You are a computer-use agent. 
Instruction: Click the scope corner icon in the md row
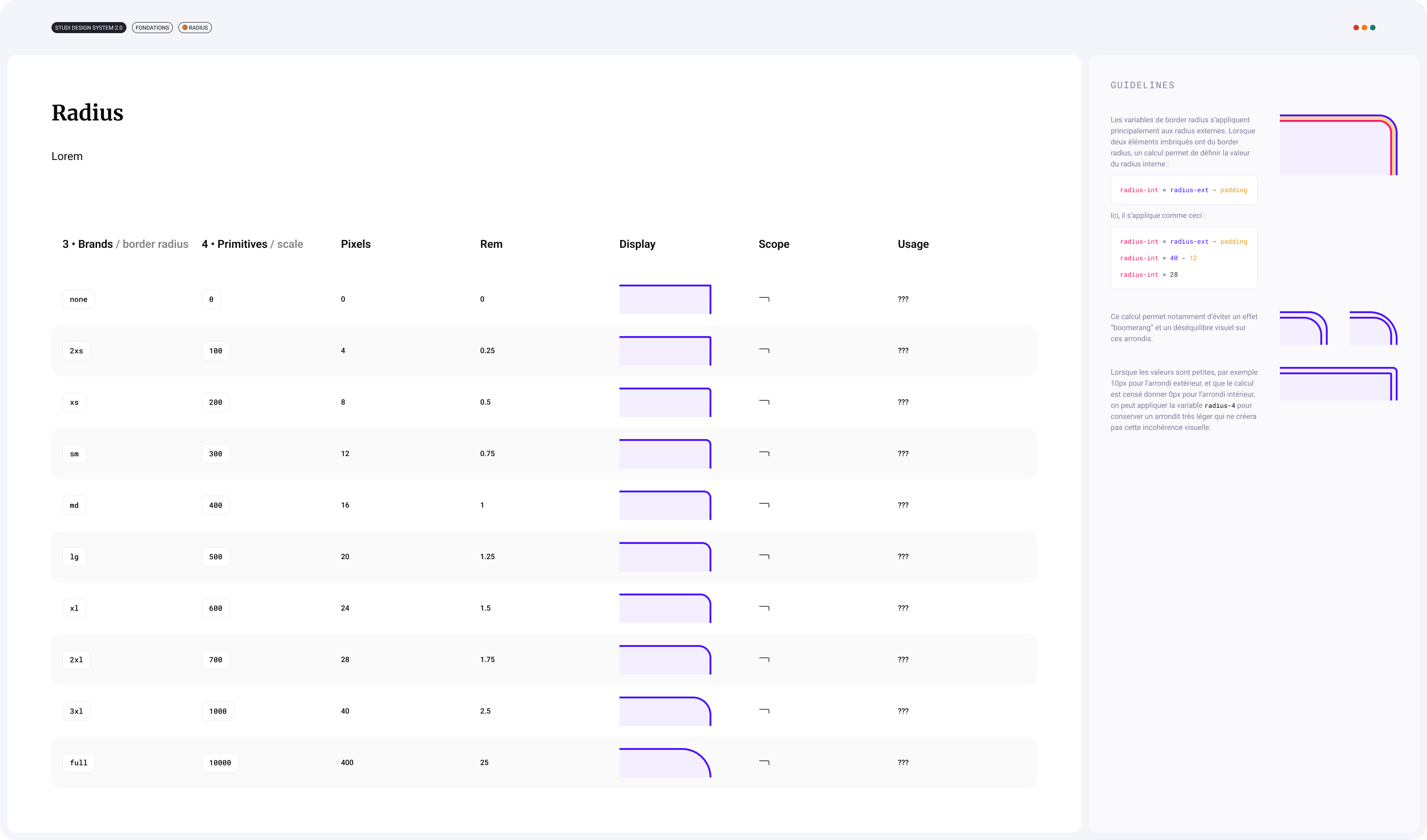[x=764, y=505]
